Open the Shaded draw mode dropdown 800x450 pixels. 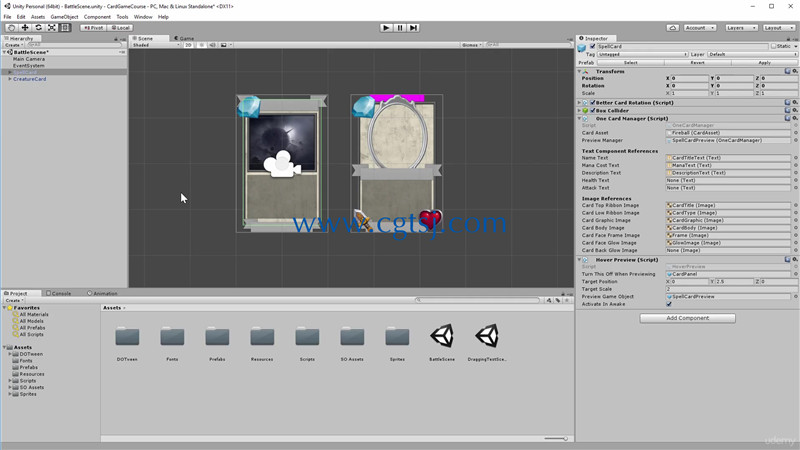pos(156,45)
